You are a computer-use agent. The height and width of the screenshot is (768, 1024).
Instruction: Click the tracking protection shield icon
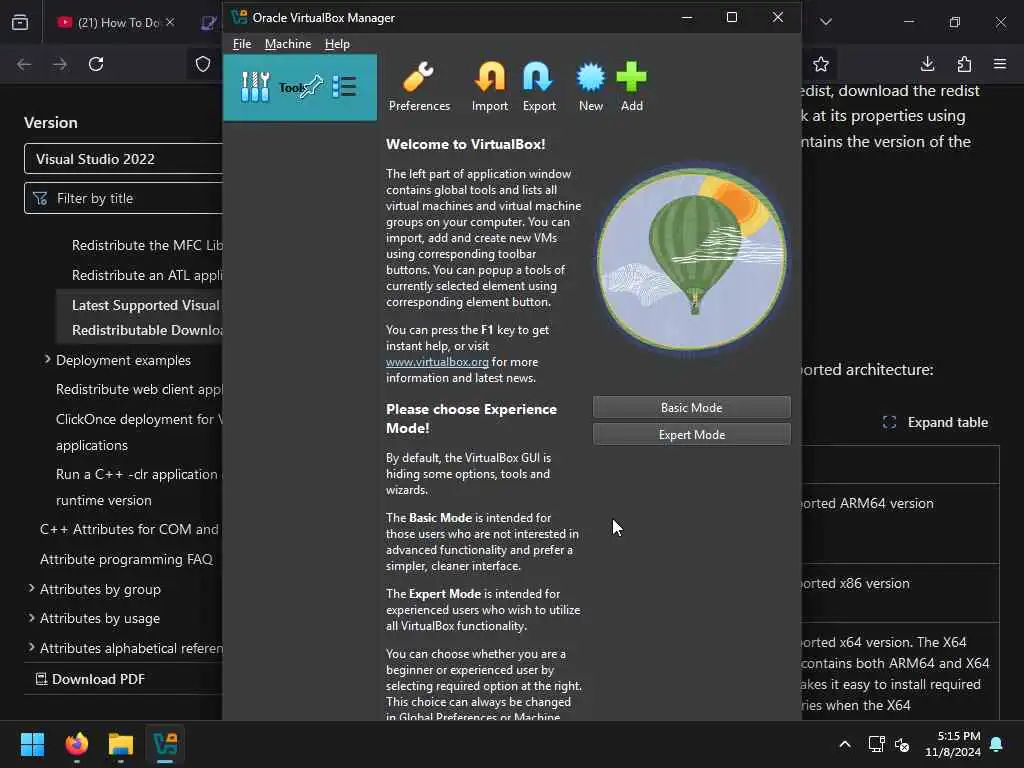[x=203, y=64]
